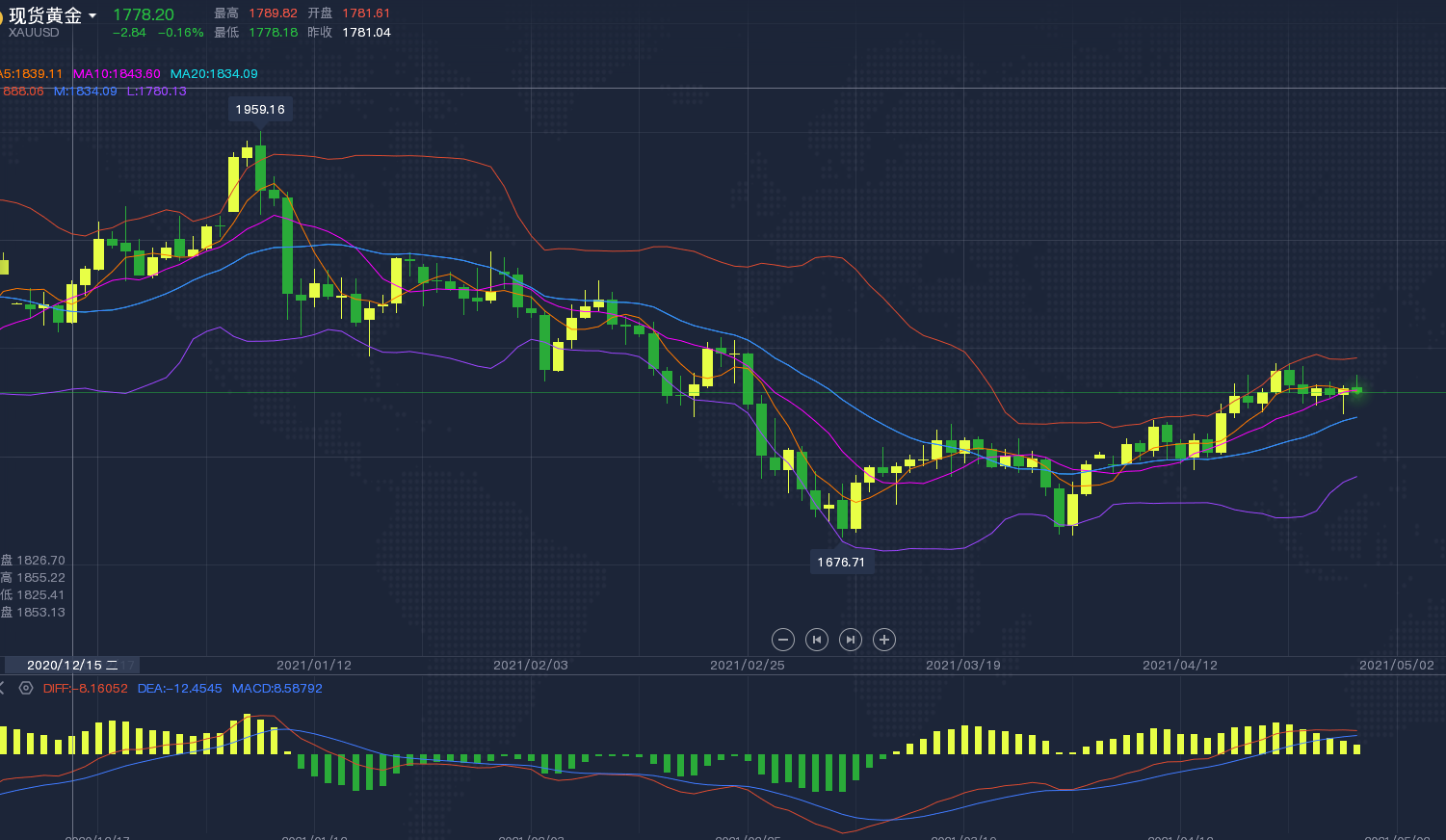
Task: Click the MA10:1843.60 indicator label
Action: coord(117,74)
